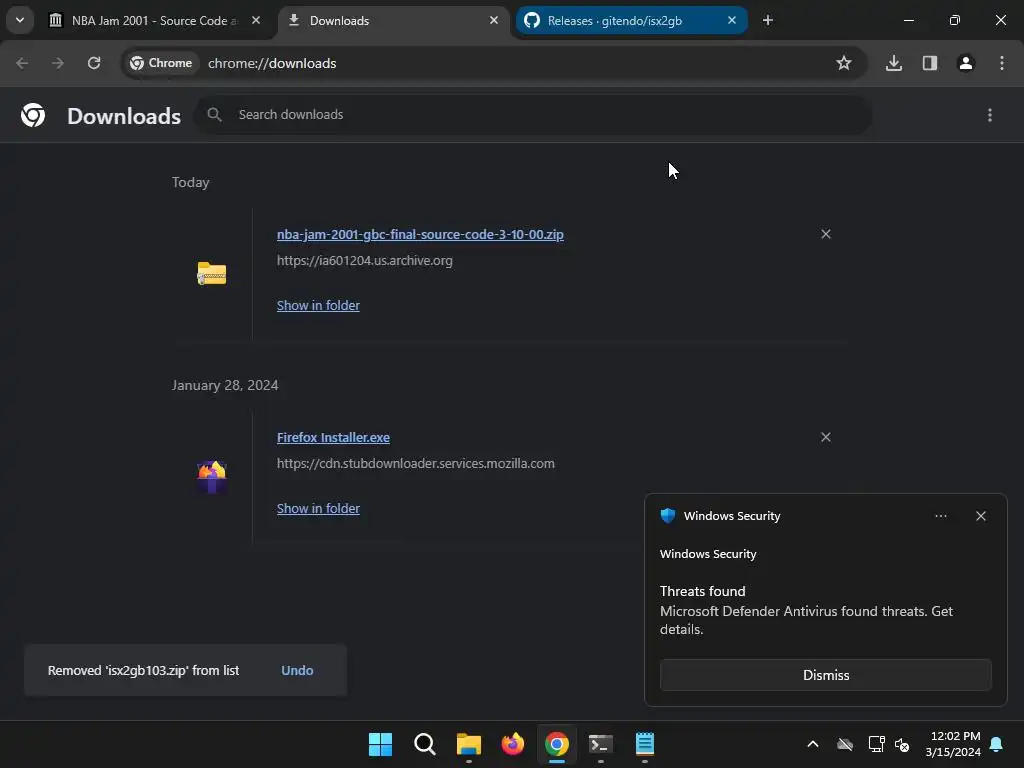Click the OneDrive cloud tray icon
Screen dimensions: 1024x768
pos(845,744)
